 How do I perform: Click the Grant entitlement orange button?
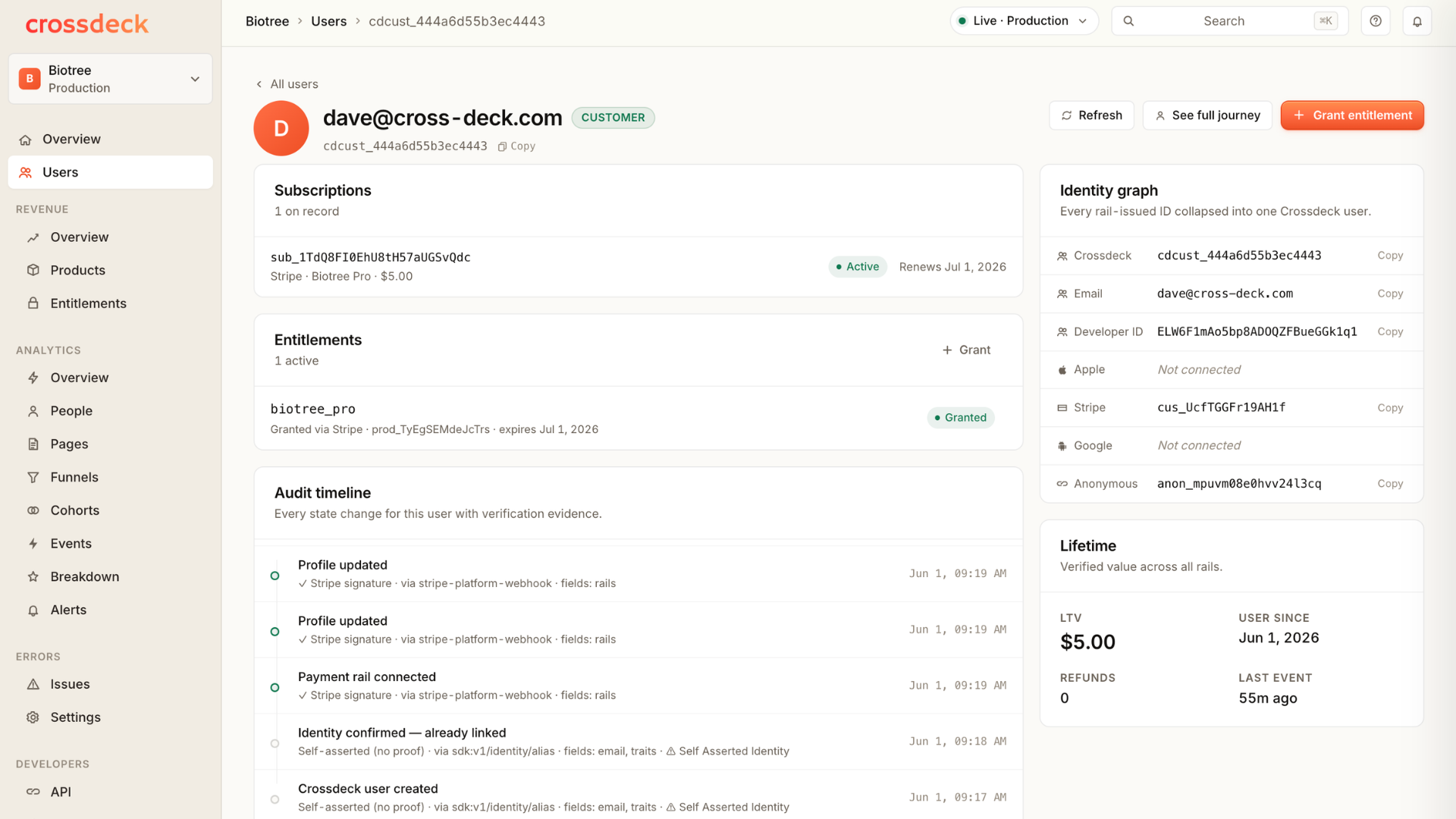click(1352, 115)
